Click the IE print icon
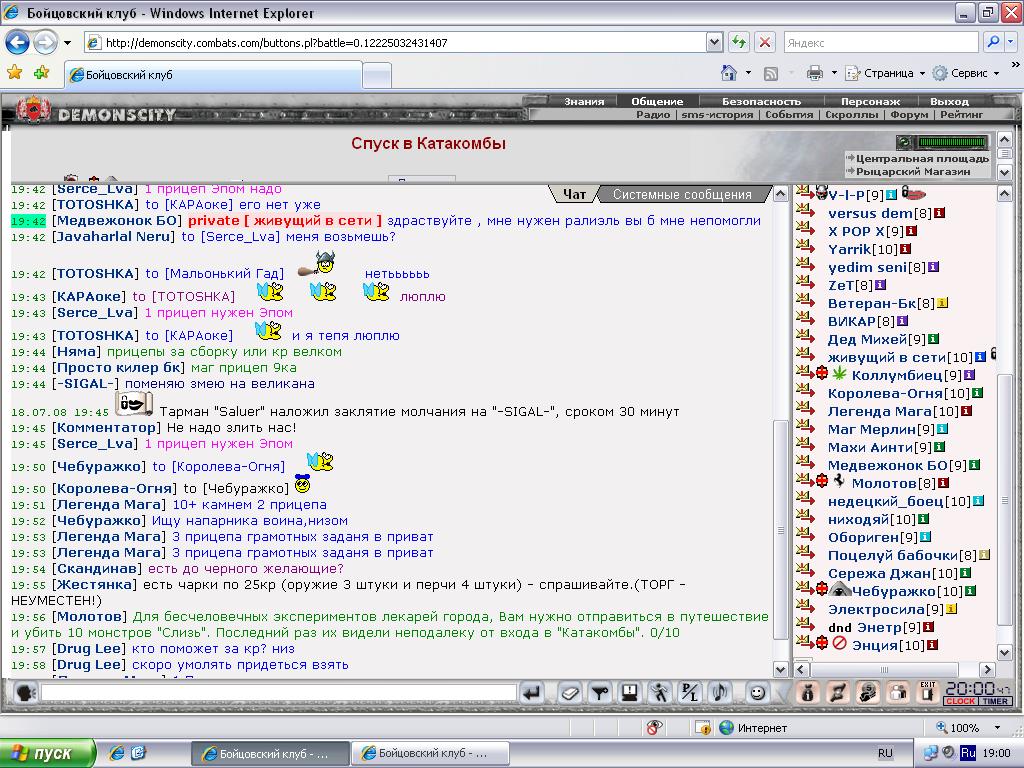The width and height of the screenshot is (1024, 768). tap(814, 73)
